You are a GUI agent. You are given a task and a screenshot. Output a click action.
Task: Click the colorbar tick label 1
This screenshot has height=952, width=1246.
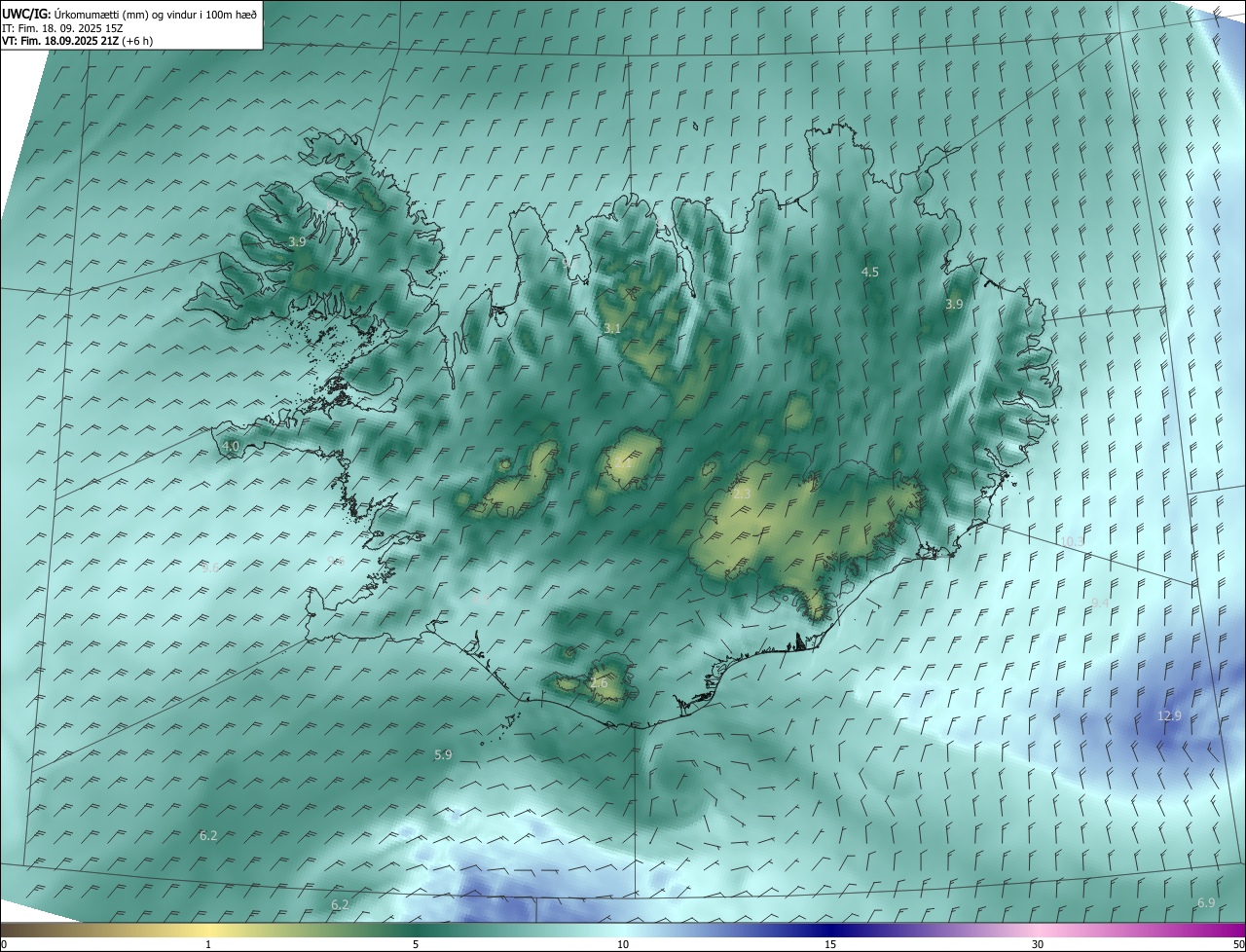pos(208,944)
